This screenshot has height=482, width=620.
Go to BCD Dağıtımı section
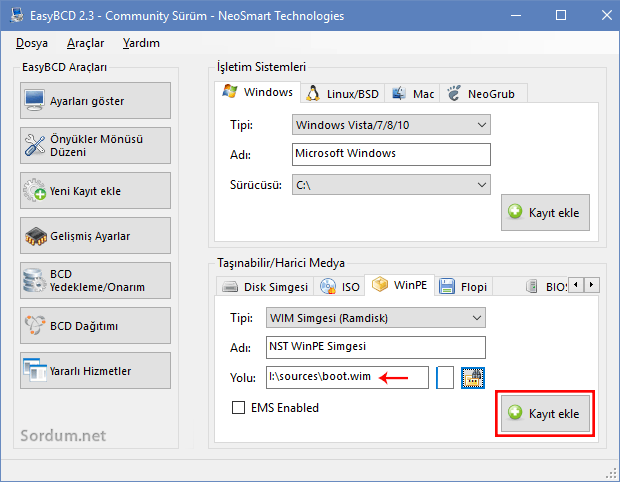pos(95,326)
